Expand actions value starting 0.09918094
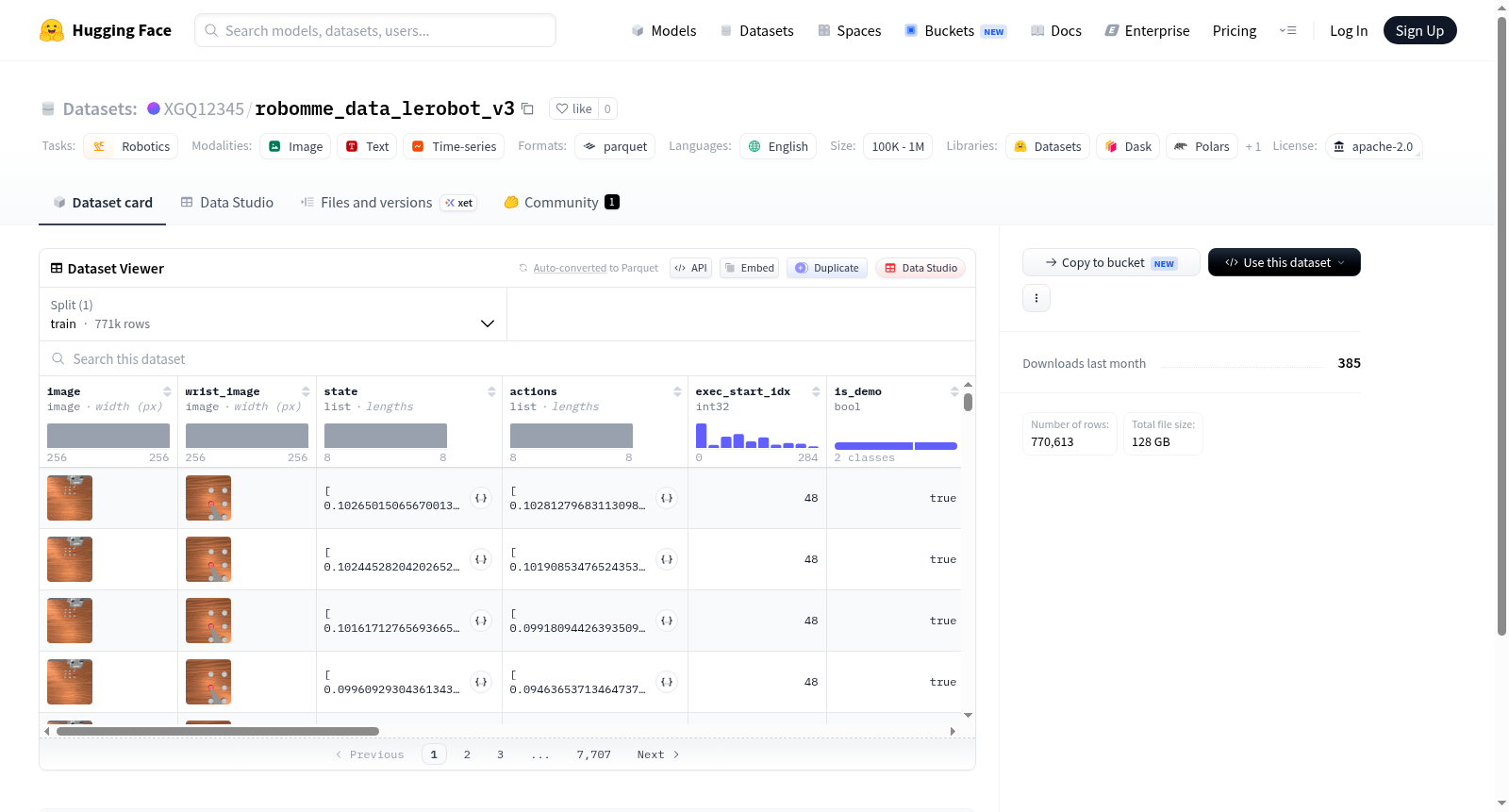This screenshot has height=812, width=1509. tap(667, 621)
